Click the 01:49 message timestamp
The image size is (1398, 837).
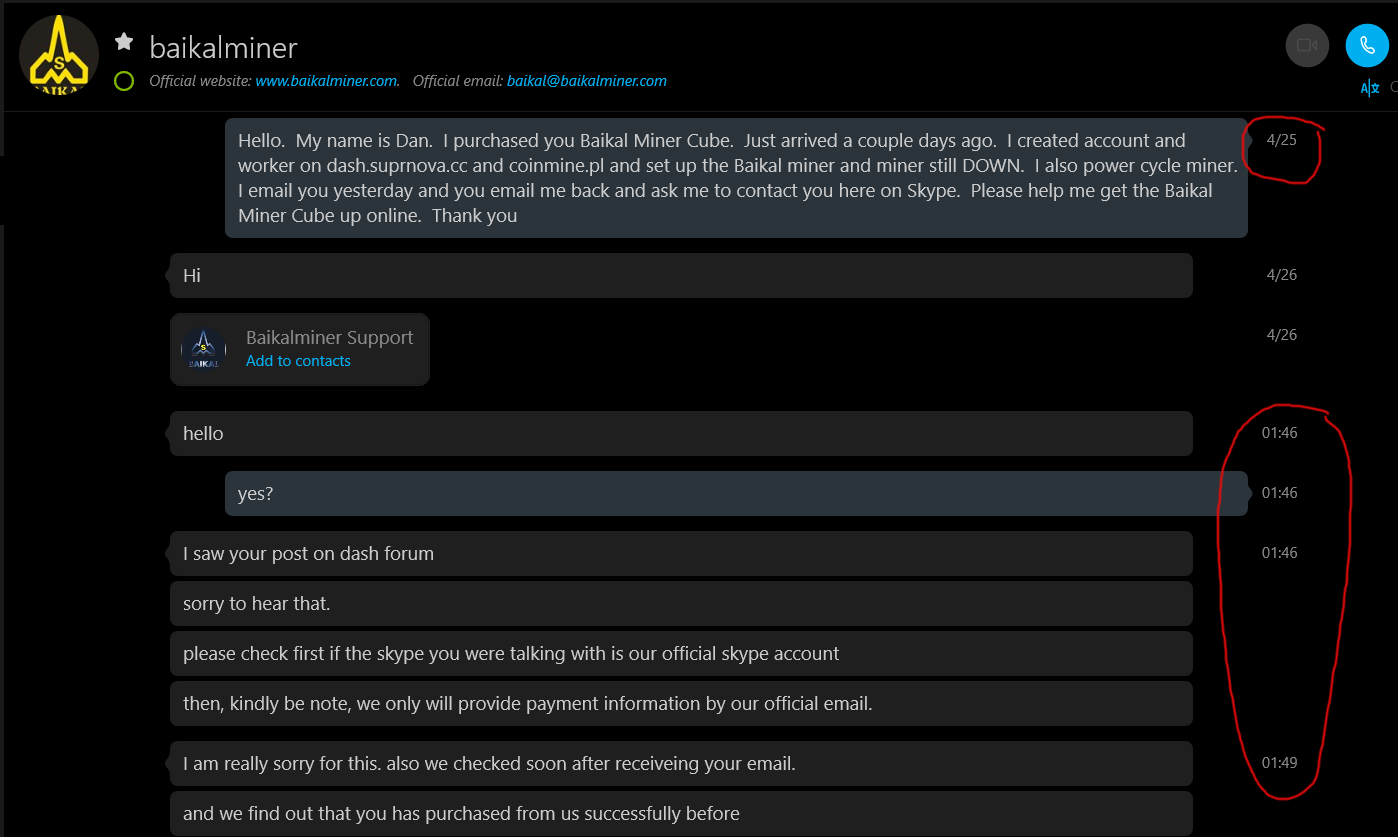click(1279, 763)
